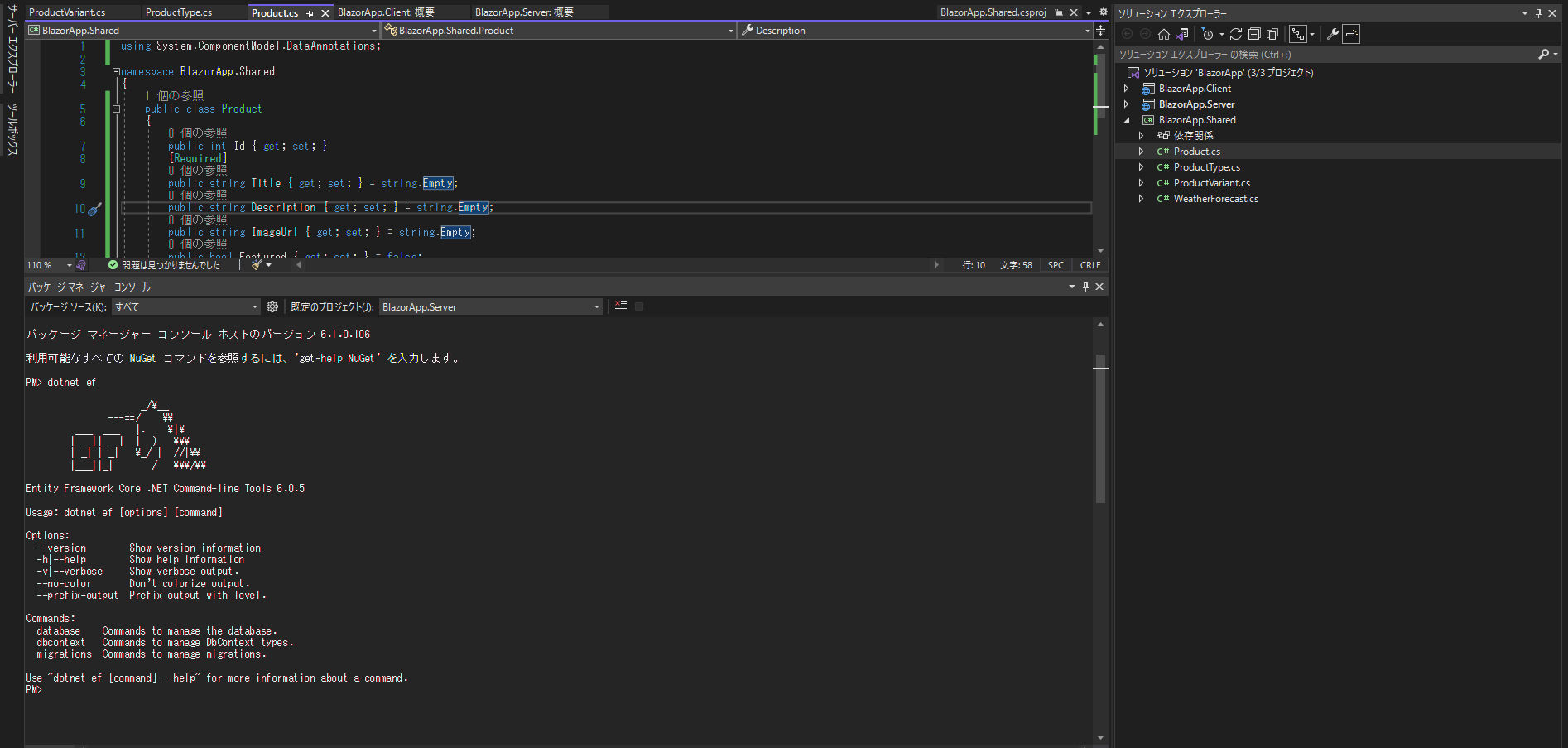Collapse the public class Product outlining block

[116, 109]
